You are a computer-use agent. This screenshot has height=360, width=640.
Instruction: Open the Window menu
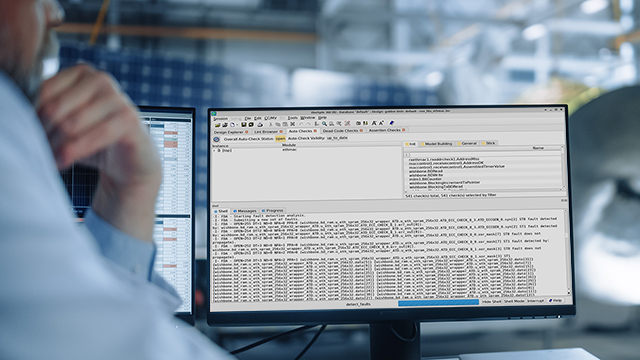coord(307,118)
